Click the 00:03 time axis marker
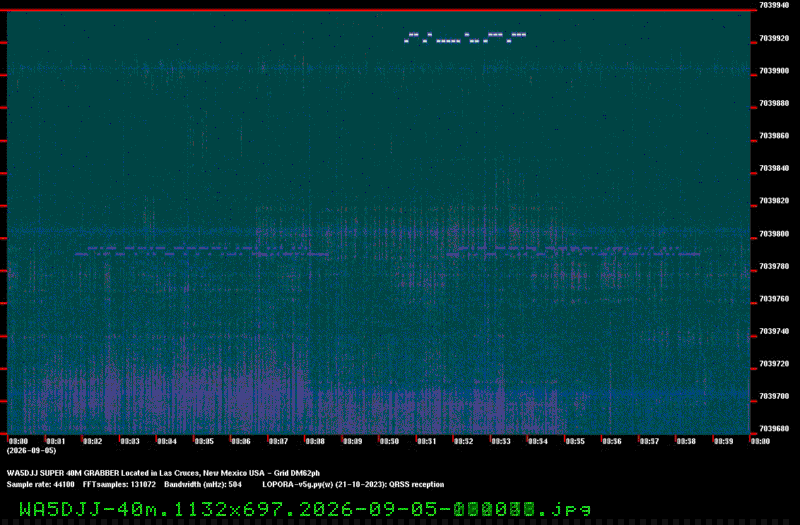Viewport: 800px width, 525px height. [130, 441]
